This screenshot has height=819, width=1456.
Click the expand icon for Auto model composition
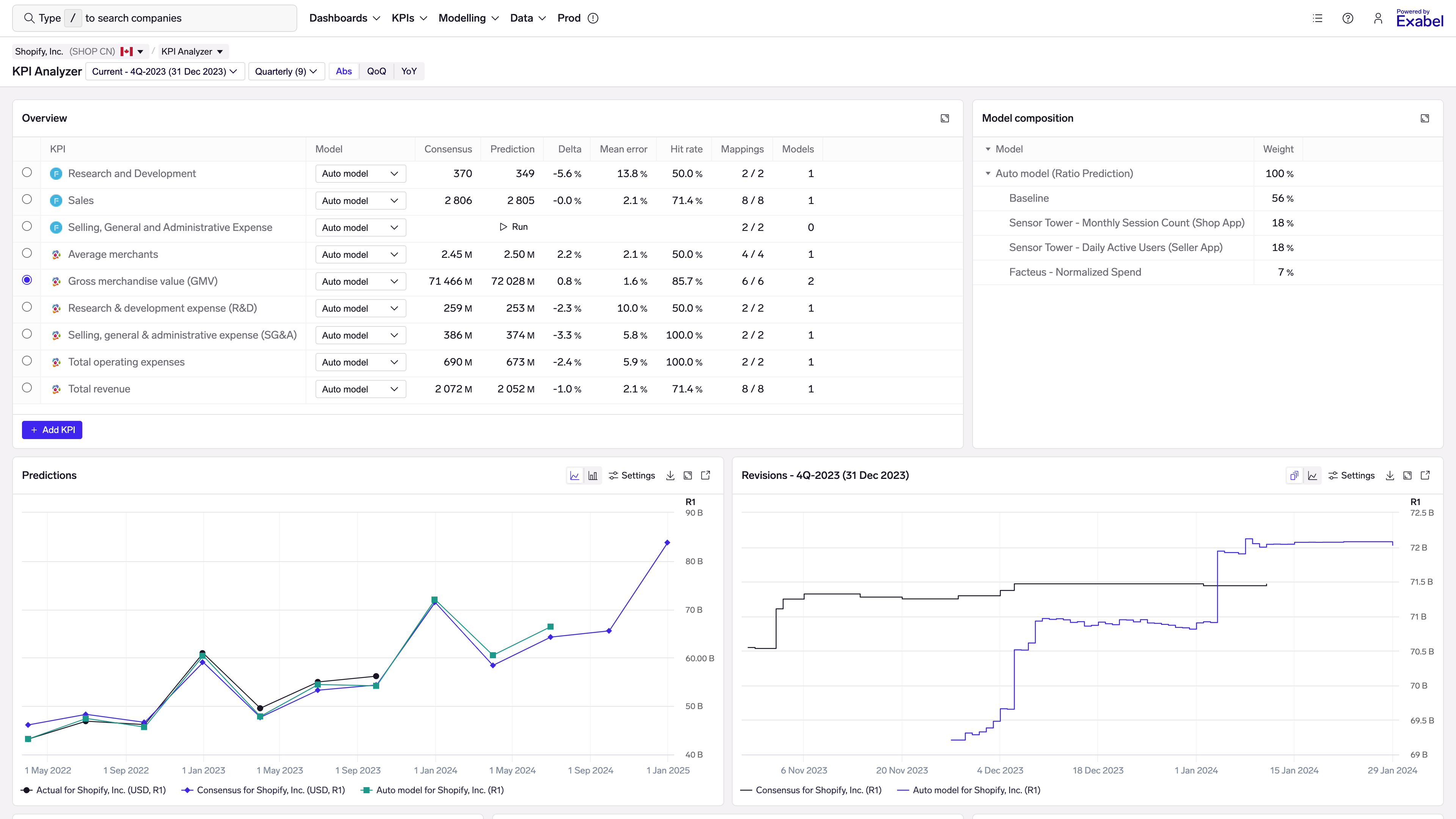989,173
